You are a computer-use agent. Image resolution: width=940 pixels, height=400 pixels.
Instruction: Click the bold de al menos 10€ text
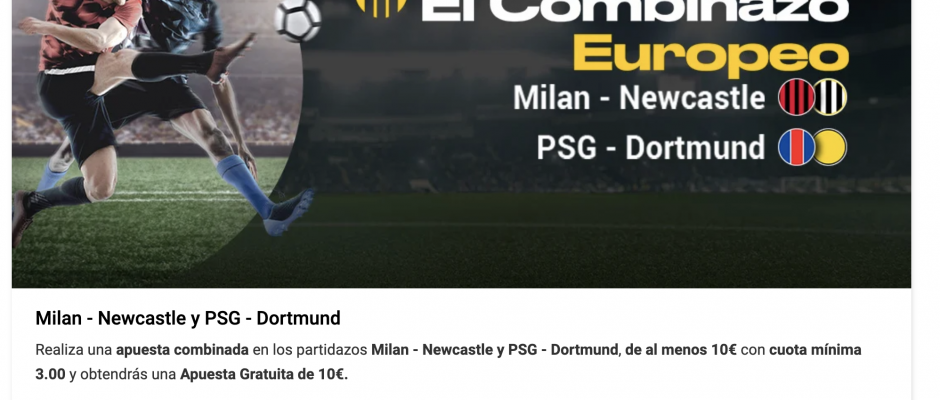[680, 350]
